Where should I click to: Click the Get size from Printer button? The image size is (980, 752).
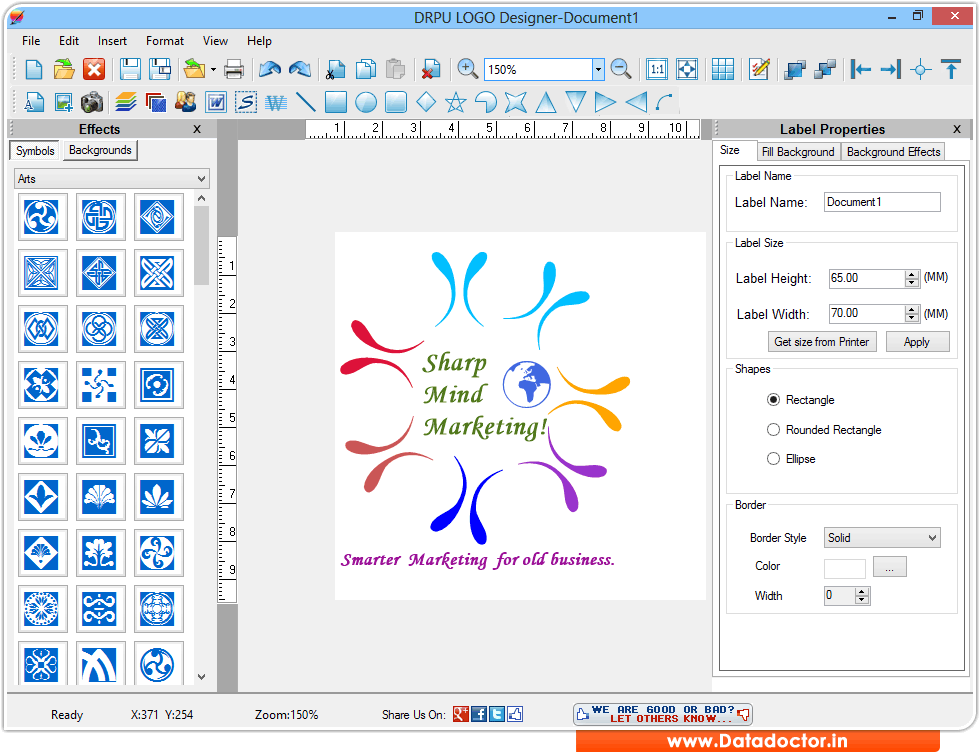[x=822, y=341]
